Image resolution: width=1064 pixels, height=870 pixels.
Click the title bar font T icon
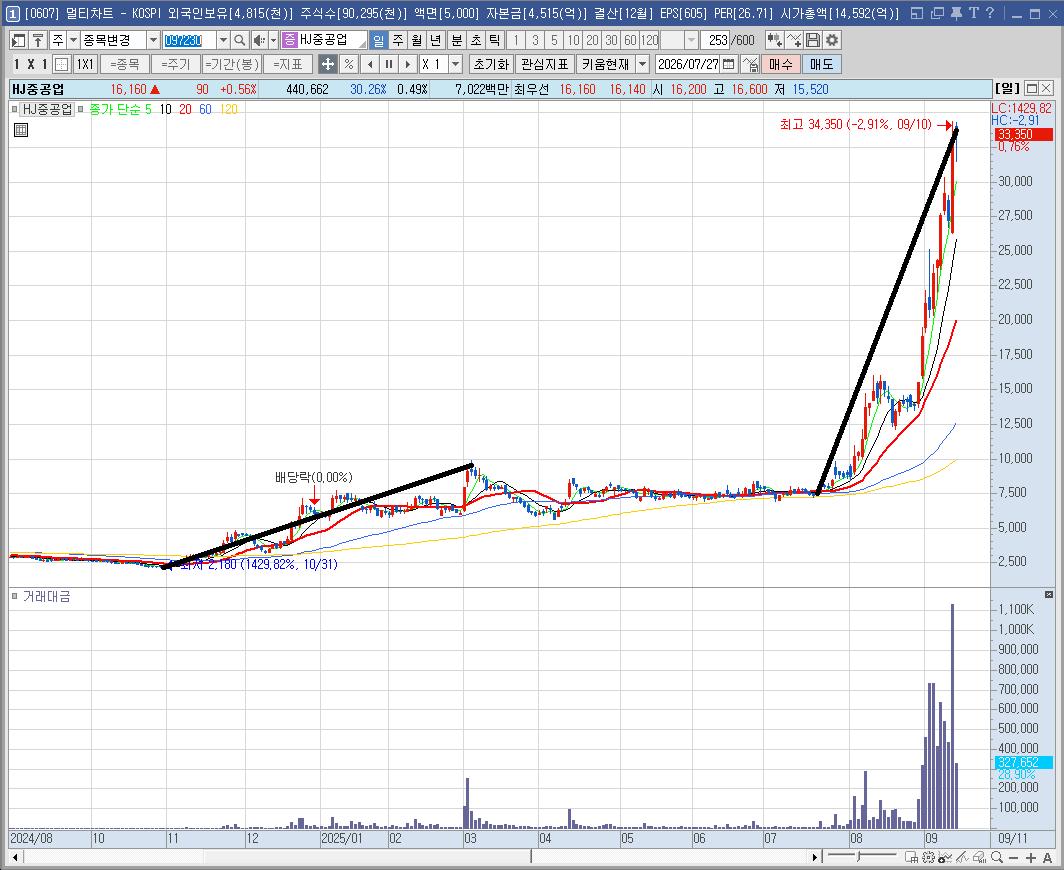click(x=974, y=13)
